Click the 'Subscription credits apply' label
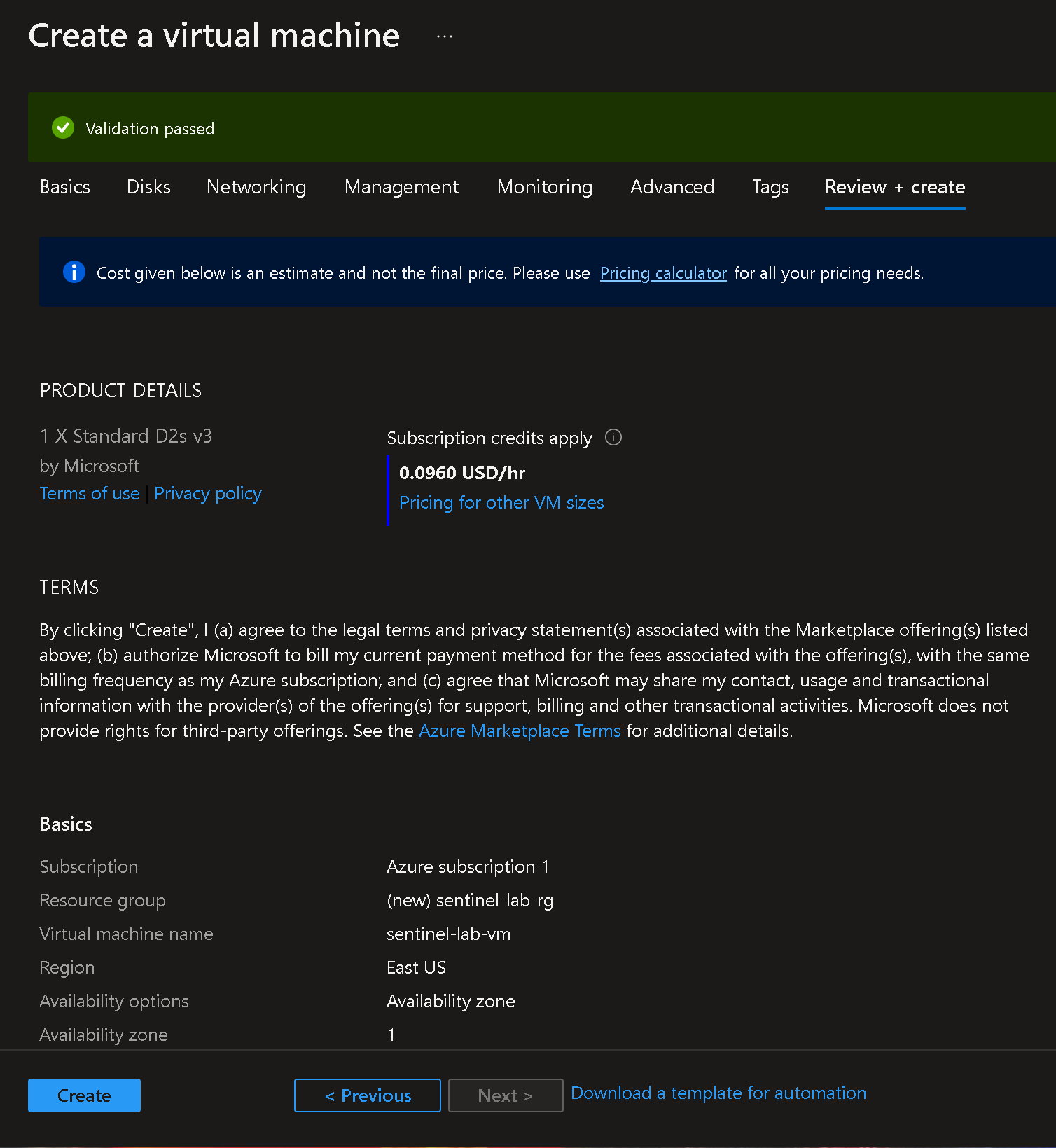 coord(489,438)
